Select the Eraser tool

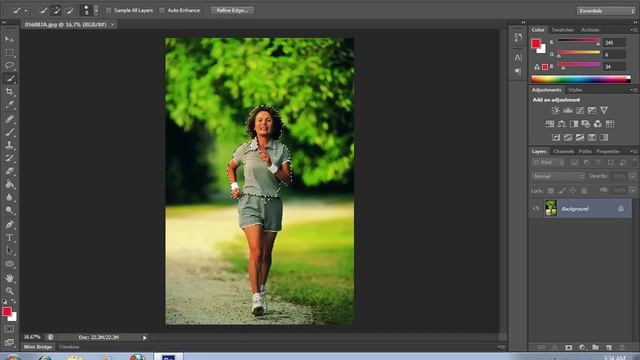point(9,171)
